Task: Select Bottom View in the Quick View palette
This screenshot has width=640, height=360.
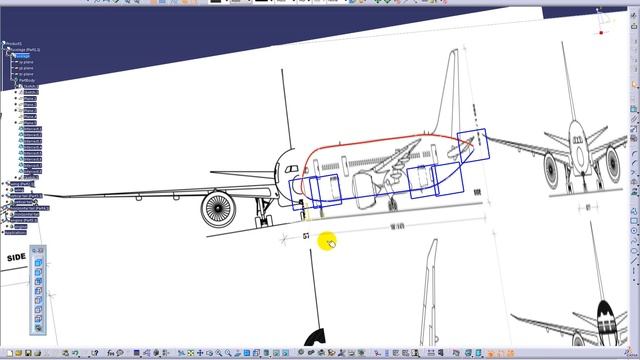Action: [38, 319]
